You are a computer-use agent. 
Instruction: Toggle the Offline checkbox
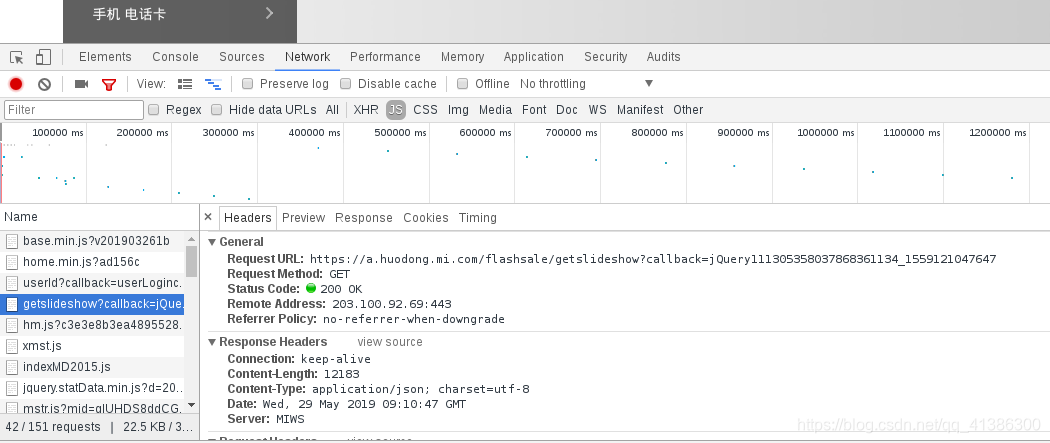(x=462, y=84)
